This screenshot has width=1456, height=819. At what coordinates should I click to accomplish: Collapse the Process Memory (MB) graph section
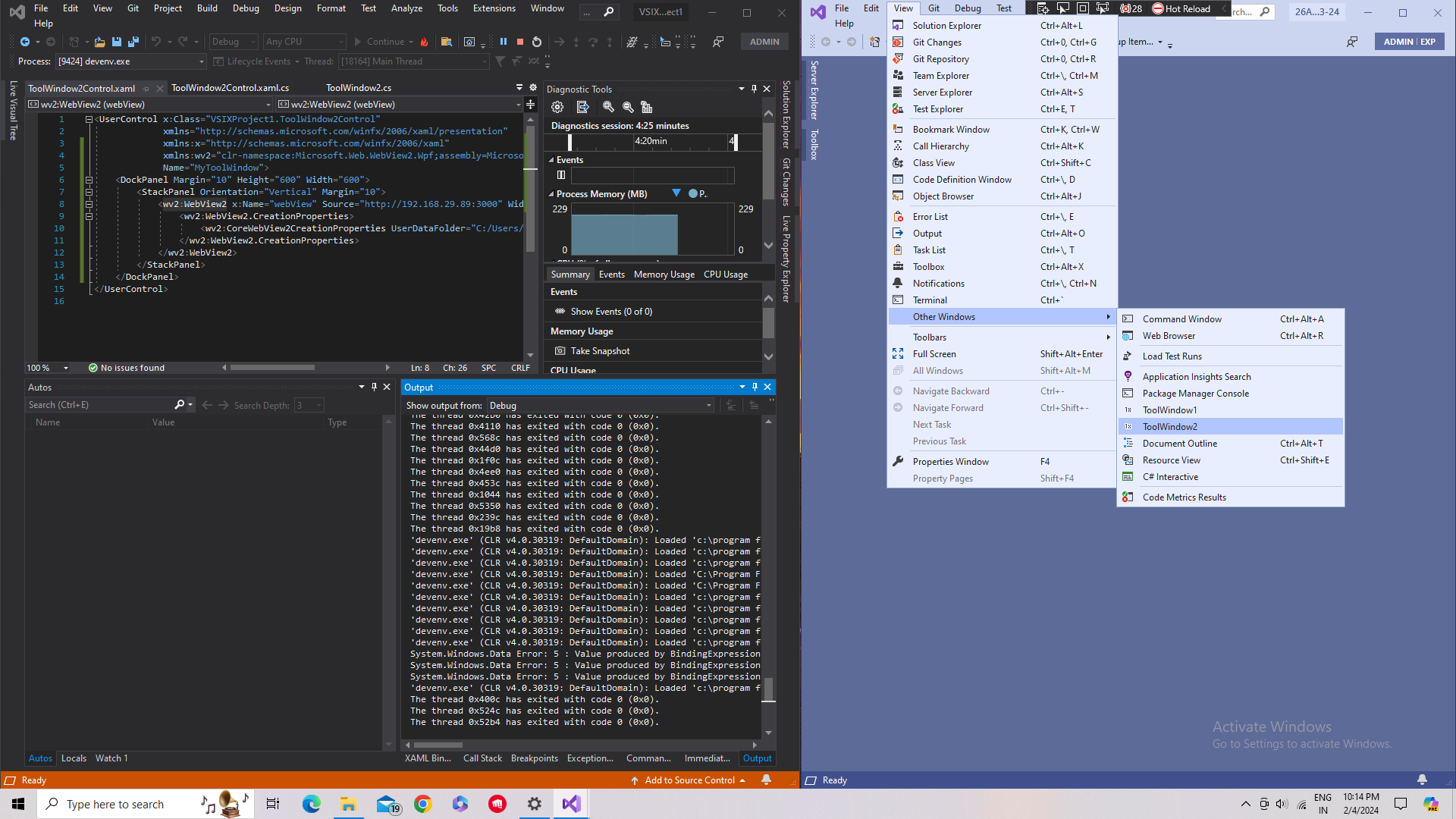(x=551, y=194)
